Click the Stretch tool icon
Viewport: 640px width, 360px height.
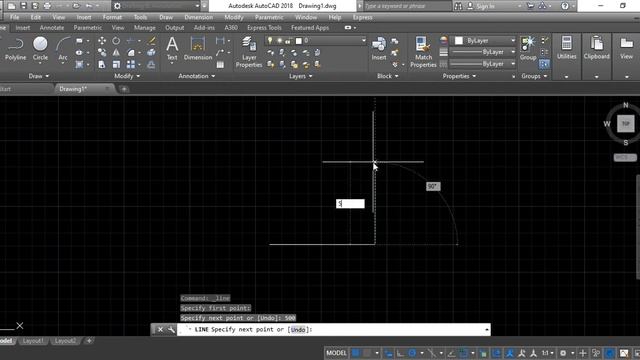(x=102, y=64)
